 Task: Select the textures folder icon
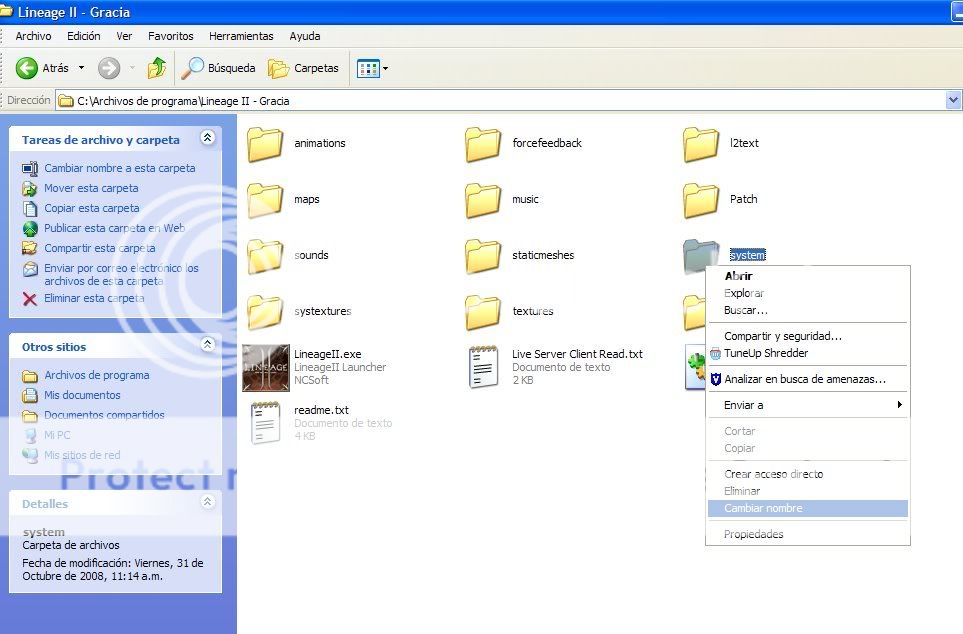point(483,312)
